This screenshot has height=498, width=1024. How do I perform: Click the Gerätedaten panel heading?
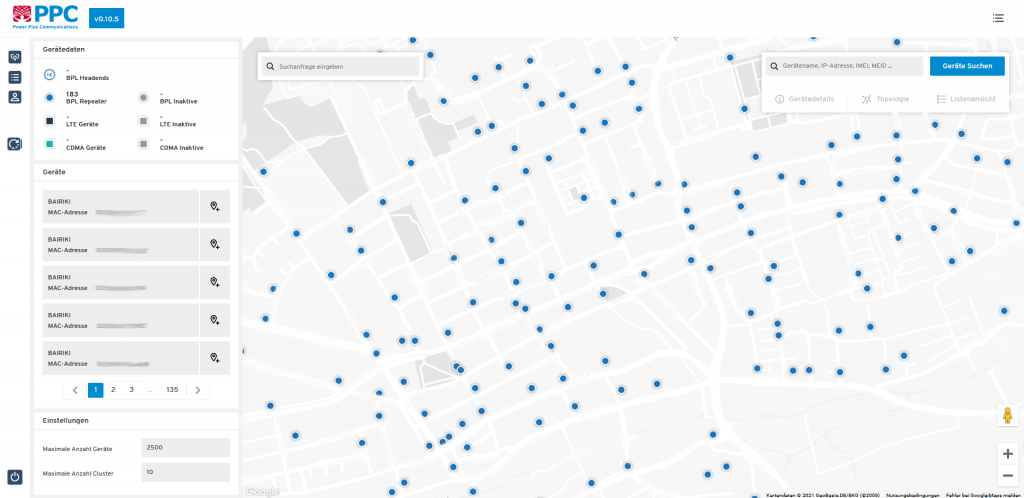(x=63, y=49)
